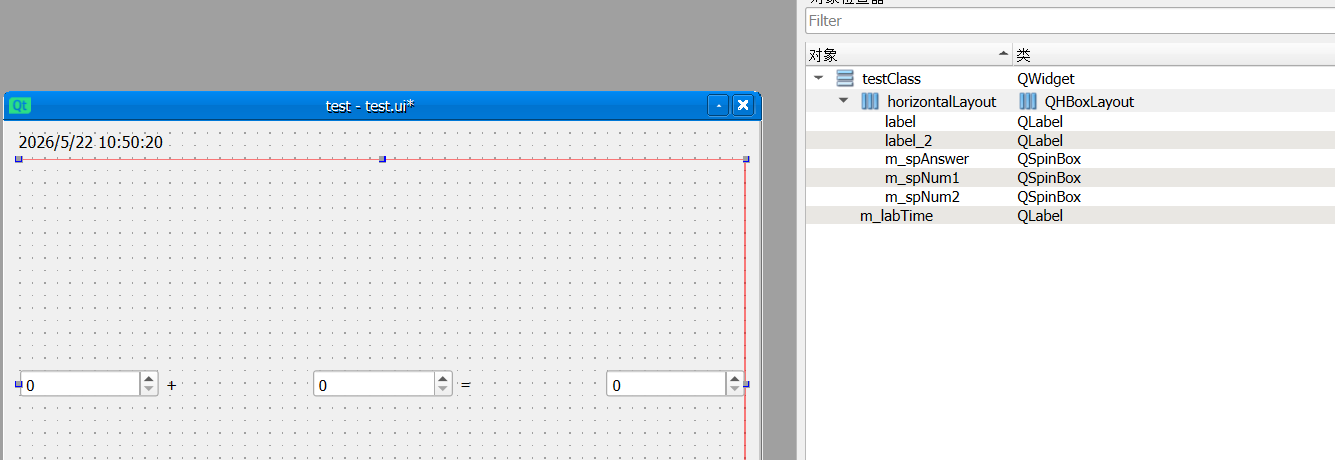The image size is (1335, 460).
Task: Click the 类 column header
Action: coord(1174,55)
